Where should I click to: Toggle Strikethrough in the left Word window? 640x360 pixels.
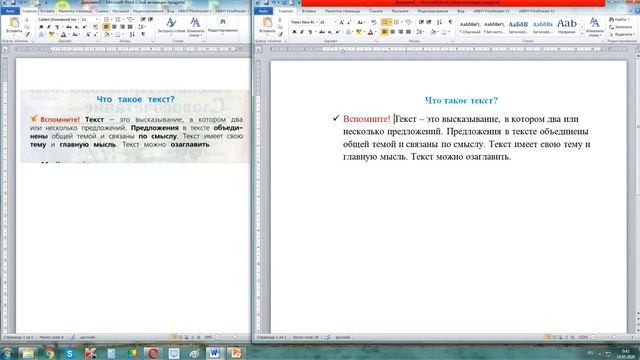point(68,27)
